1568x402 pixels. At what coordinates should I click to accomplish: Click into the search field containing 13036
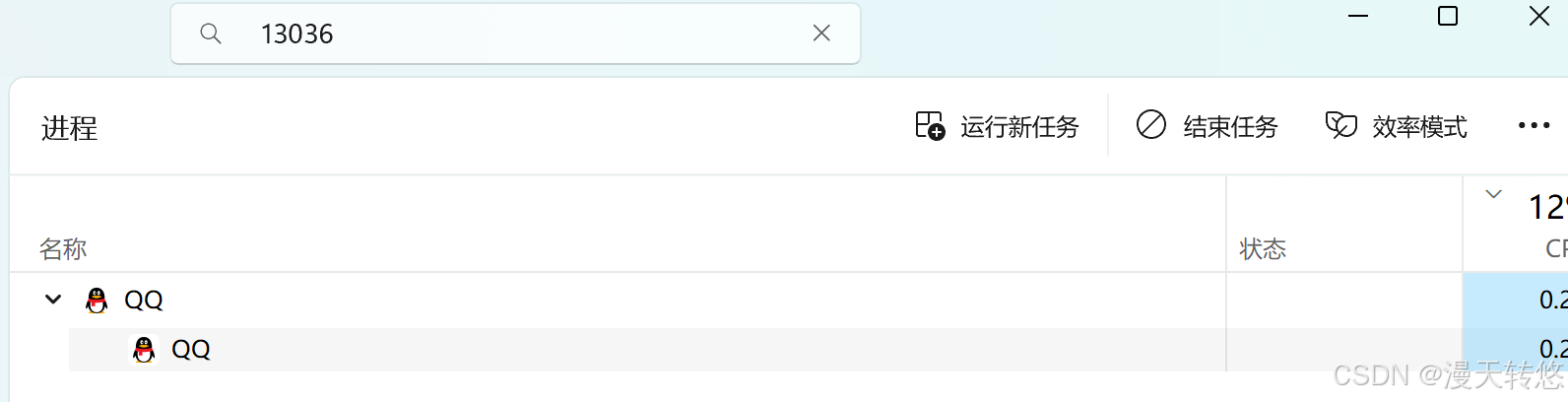tap(515, 33)
